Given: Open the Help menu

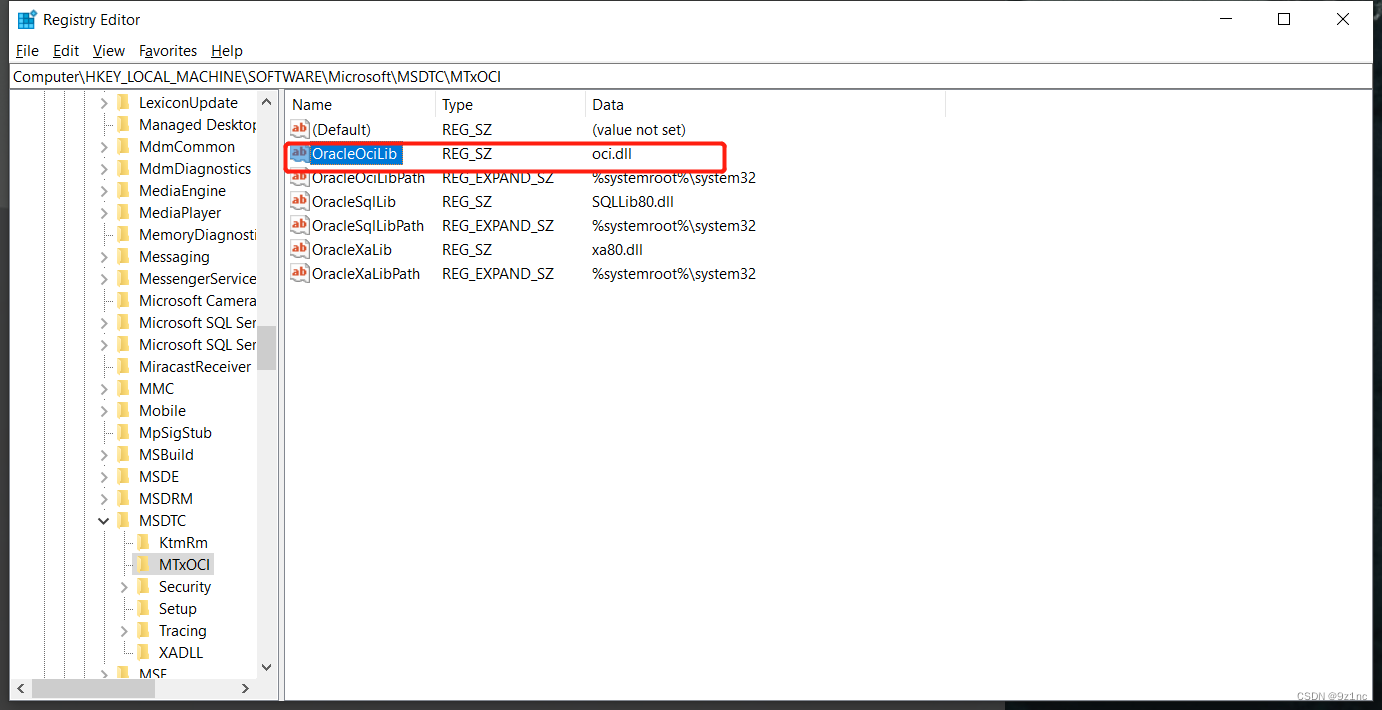Looking at the screenshot, I should 227,51.
